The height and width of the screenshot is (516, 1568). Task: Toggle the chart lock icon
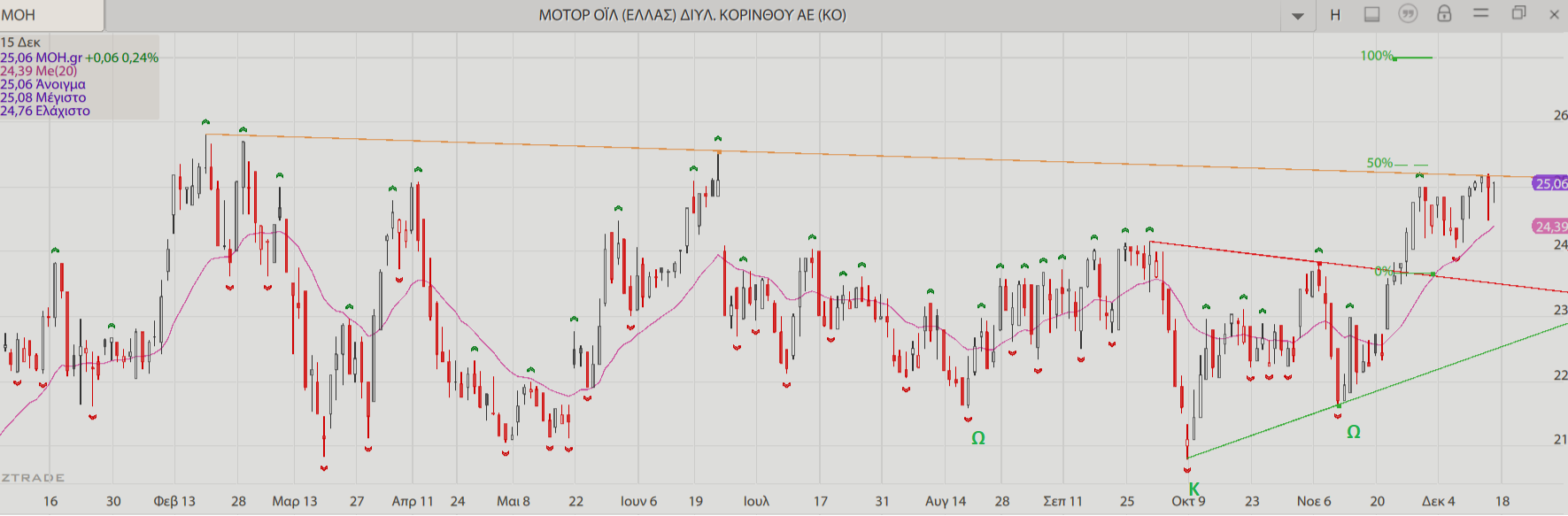1444,13
